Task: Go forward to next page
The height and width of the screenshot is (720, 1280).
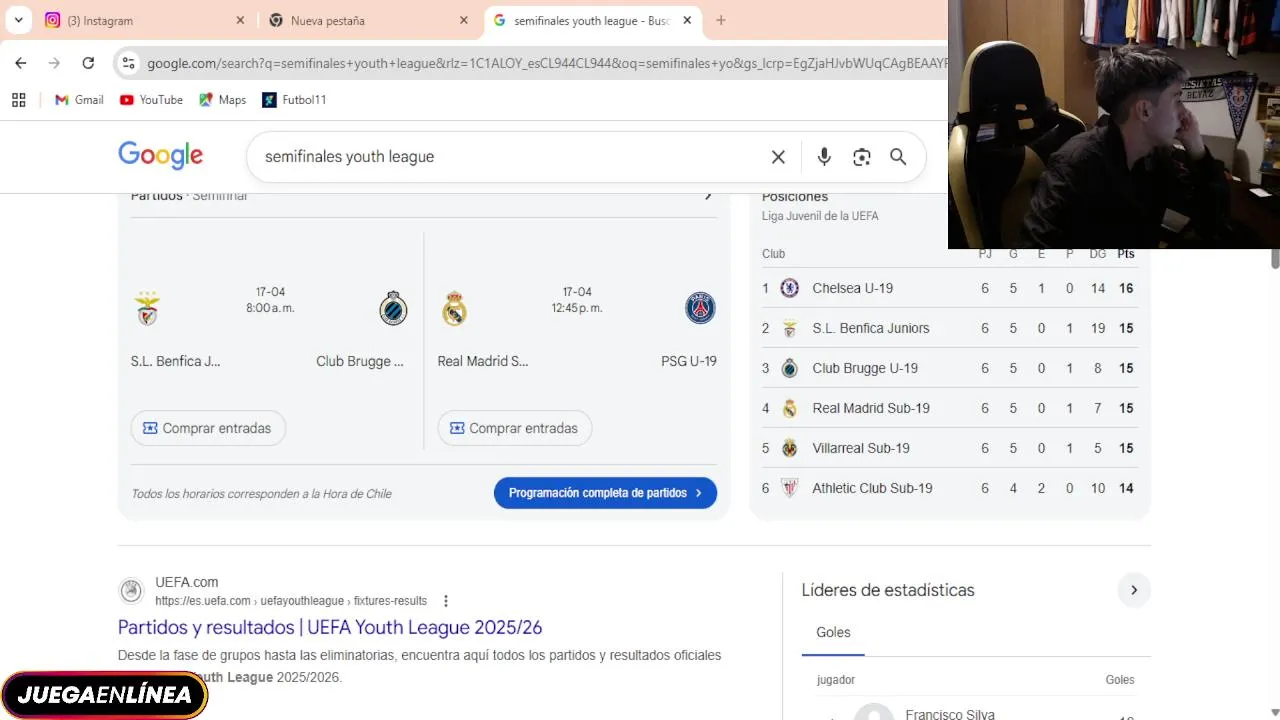Action: click(54, 63)
